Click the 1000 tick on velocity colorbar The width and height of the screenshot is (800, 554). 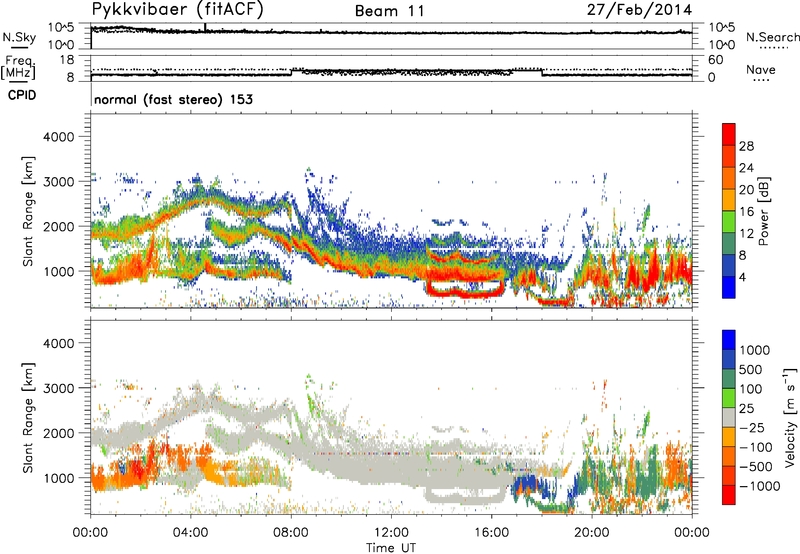point(755,350)
